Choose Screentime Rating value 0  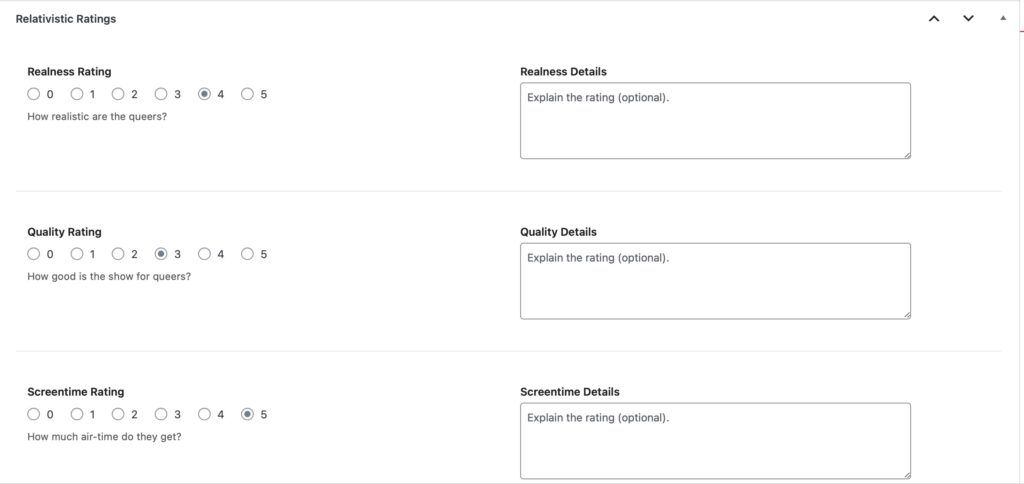pos(34,414)
